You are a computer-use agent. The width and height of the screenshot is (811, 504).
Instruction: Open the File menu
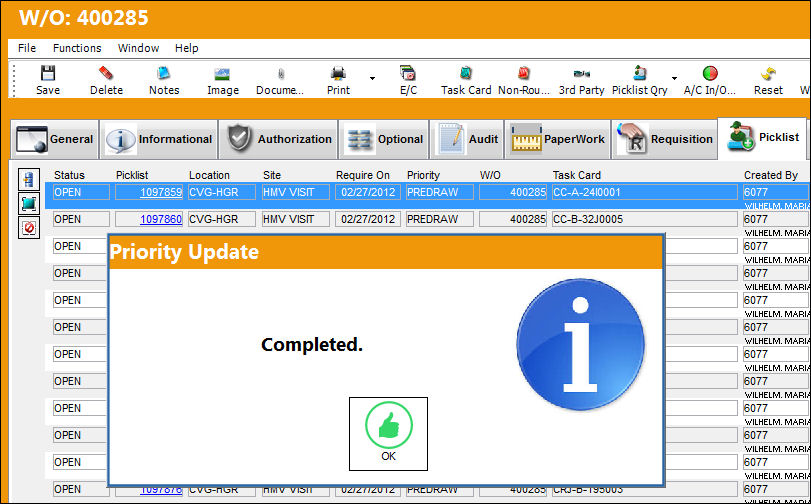[x=27, y=48]
